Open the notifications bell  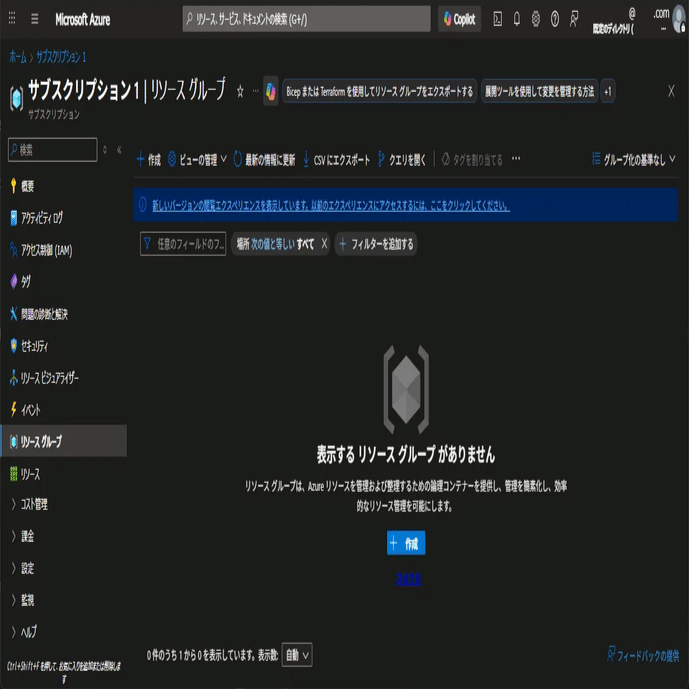(x=517, y=19)
